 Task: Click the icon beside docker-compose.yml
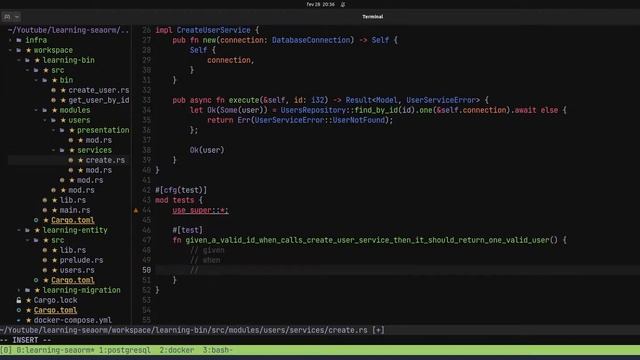pyautogui.click(x=19, y=320)
